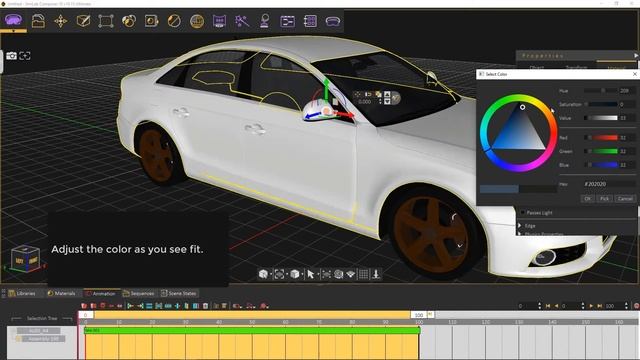Click the Hue value field showing 209

pos(626,91)
